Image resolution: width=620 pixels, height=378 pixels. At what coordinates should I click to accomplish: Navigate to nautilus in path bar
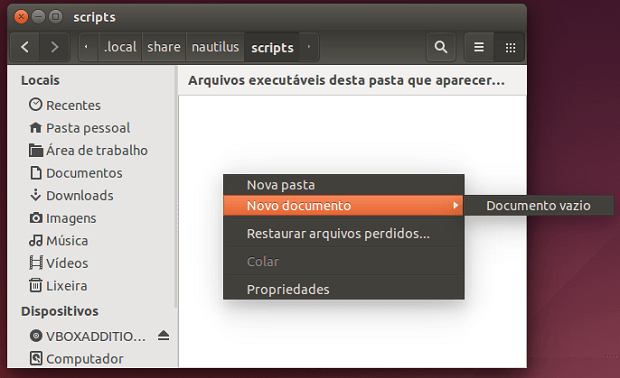tap(215, 47)
